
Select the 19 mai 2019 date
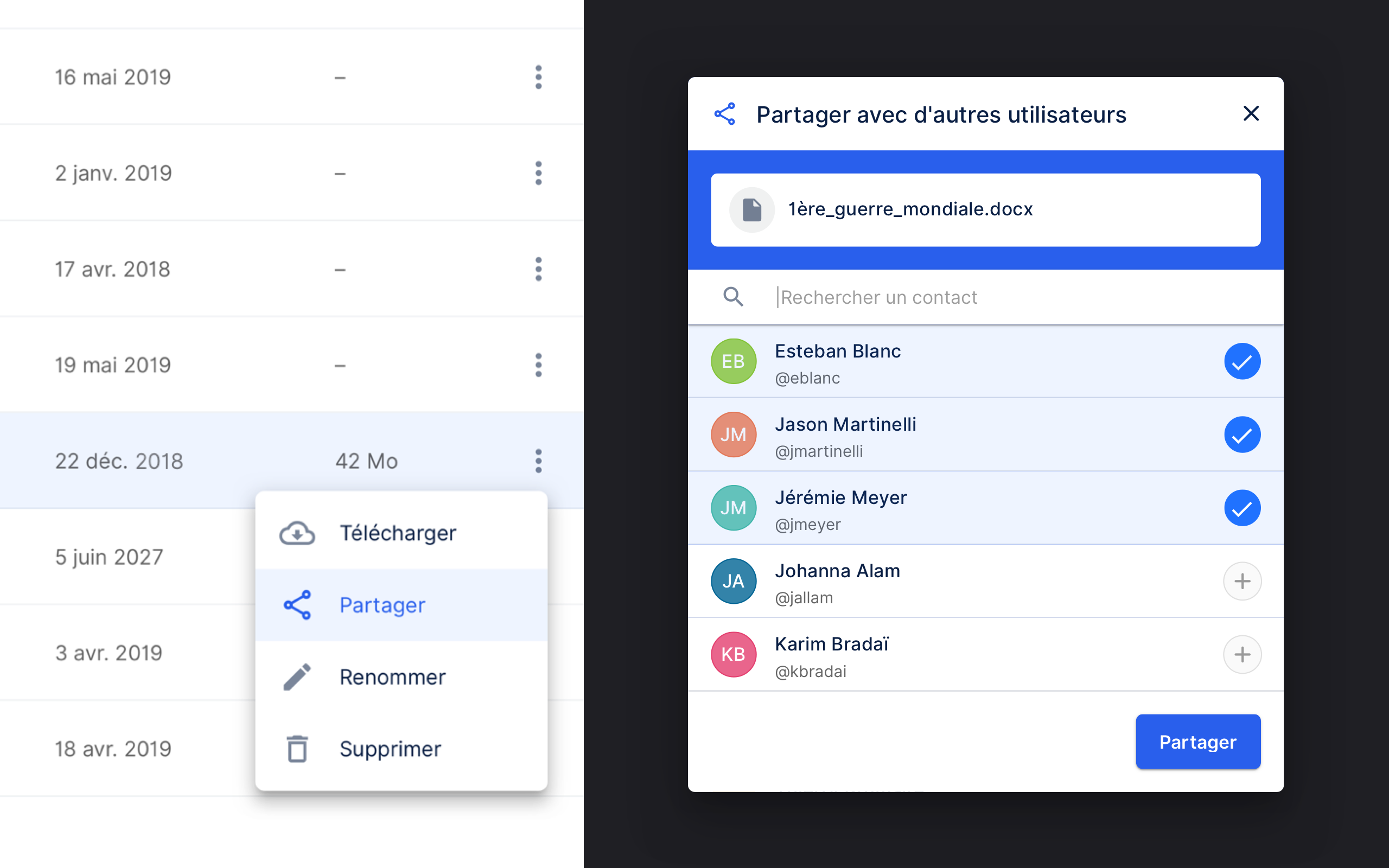(113, 365)
